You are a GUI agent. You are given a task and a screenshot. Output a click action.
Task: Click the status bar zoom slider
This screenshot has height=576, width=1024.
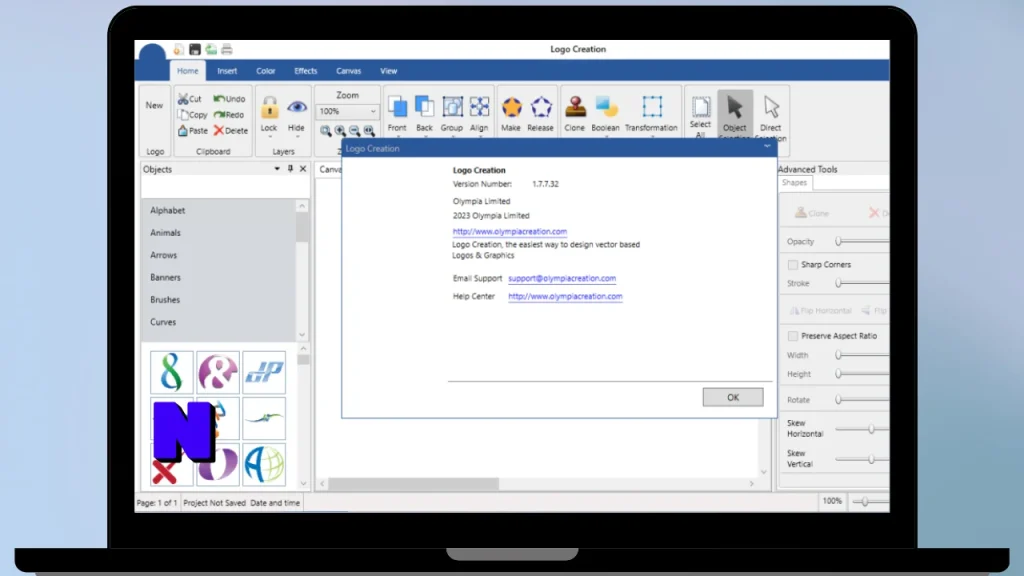coord(865,502)
